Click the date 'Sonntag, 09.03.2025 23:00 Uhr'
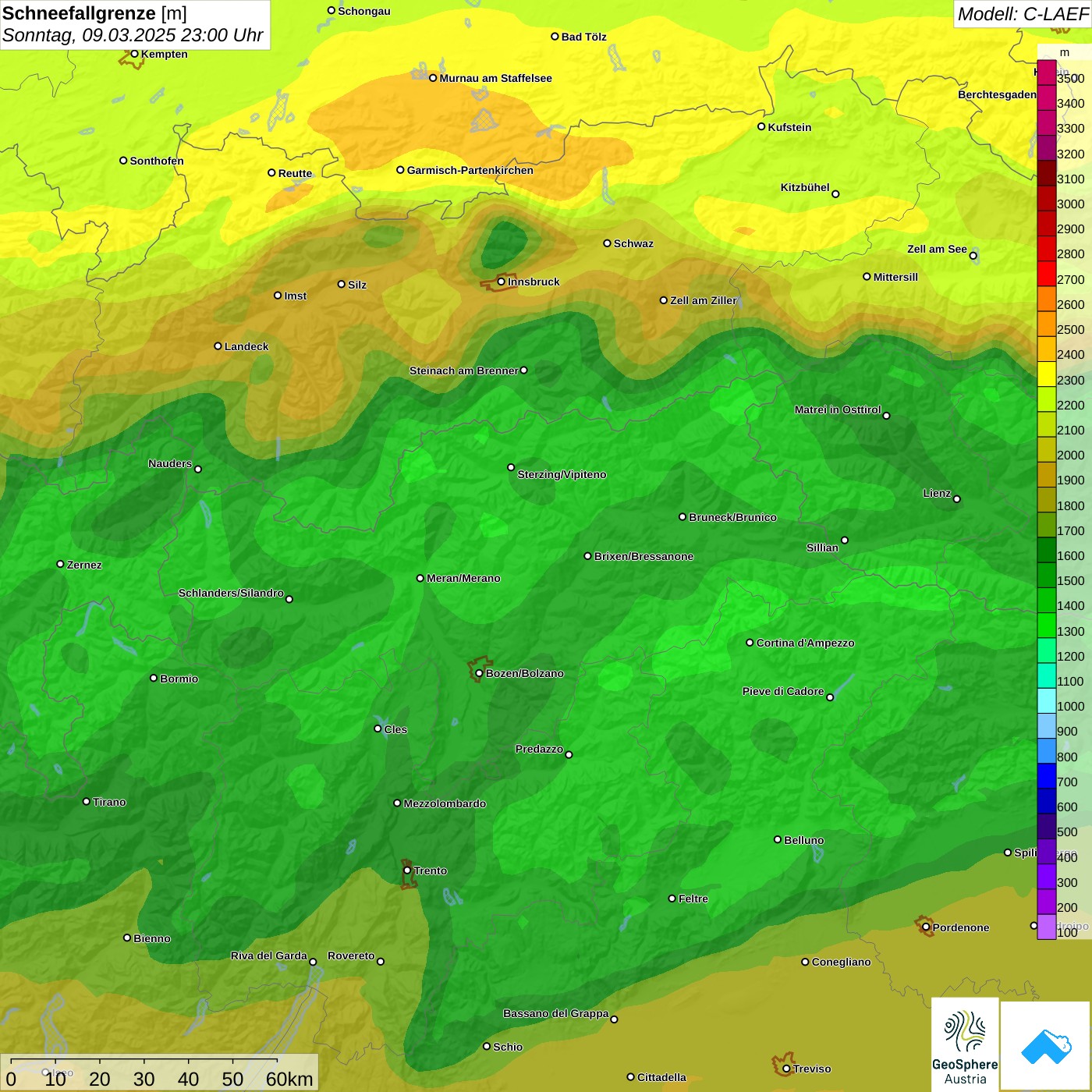The width and height of the screenshot is (1092, 1092). tap(133, 35)
